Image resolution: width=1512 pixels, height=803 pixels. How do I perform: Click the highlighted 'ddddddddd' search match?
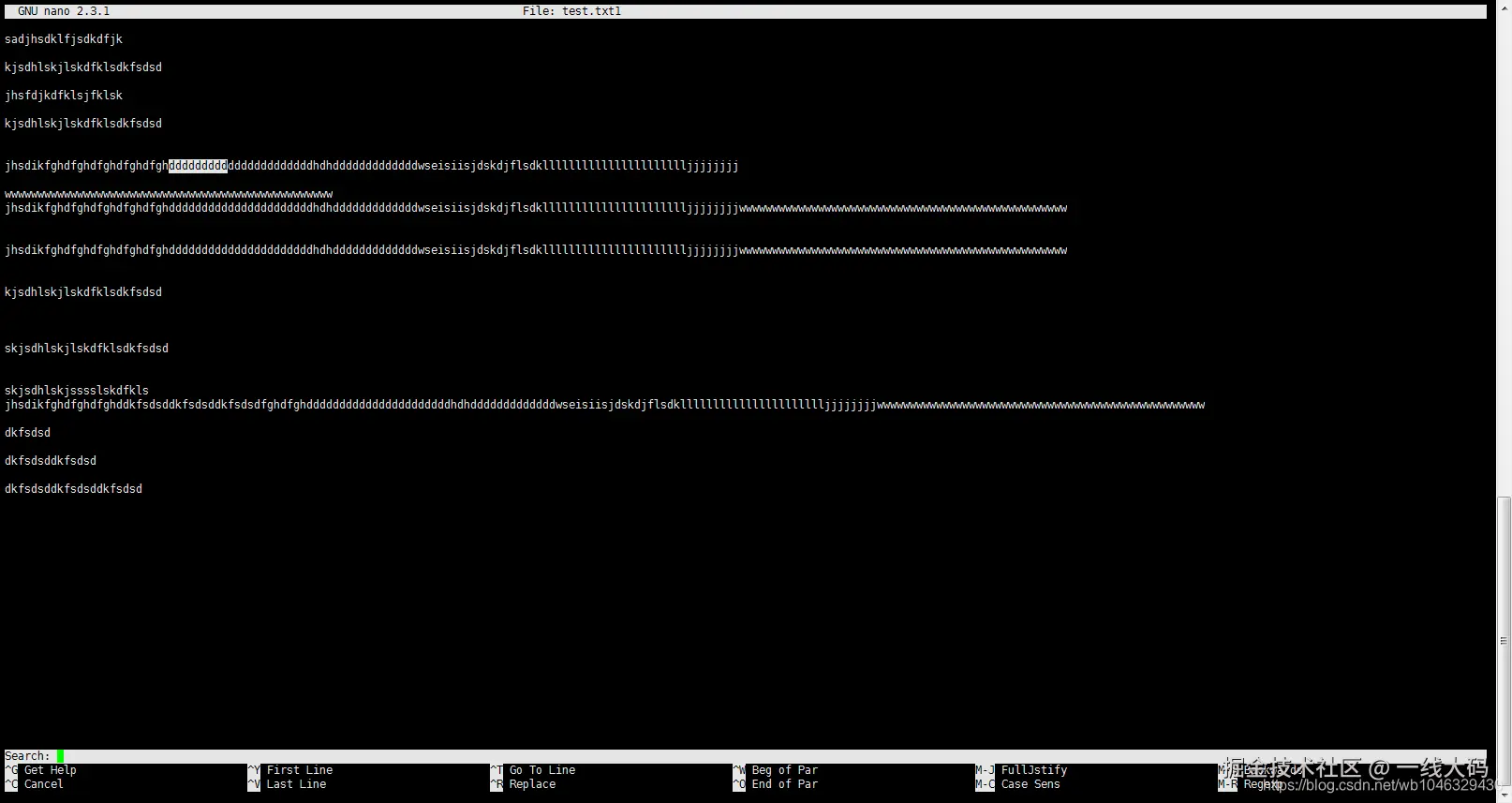pos(198,166)
